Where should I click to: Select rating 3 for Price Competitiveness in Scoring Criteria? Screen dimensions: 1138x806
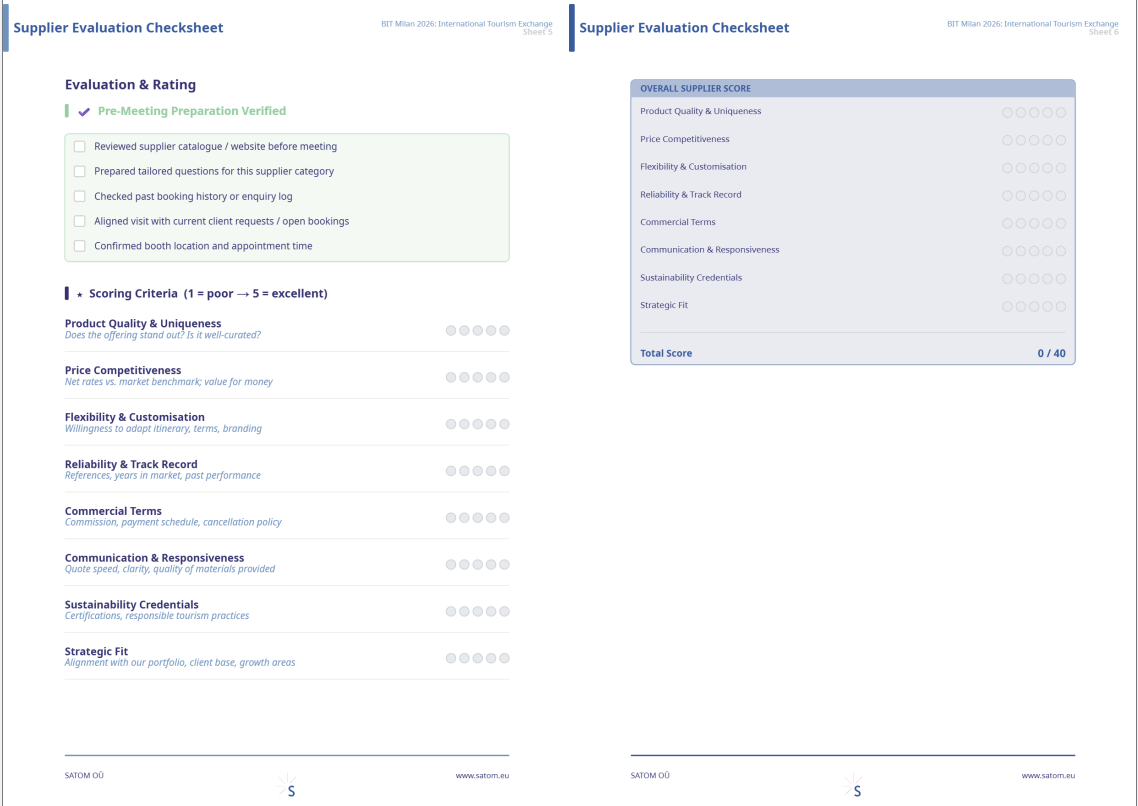[478, 377]
